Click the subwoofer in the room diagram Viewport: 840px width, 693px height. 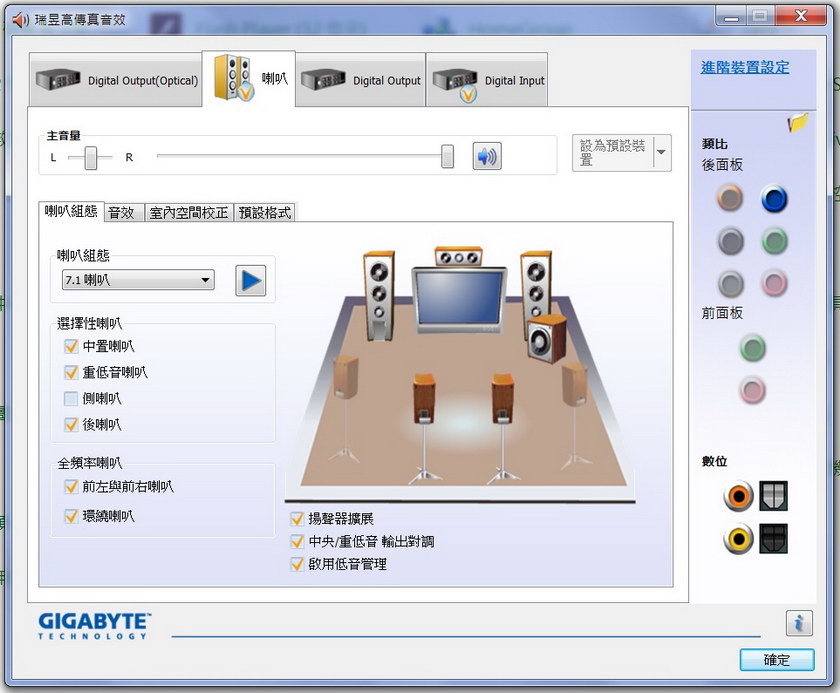coord(546,339)
